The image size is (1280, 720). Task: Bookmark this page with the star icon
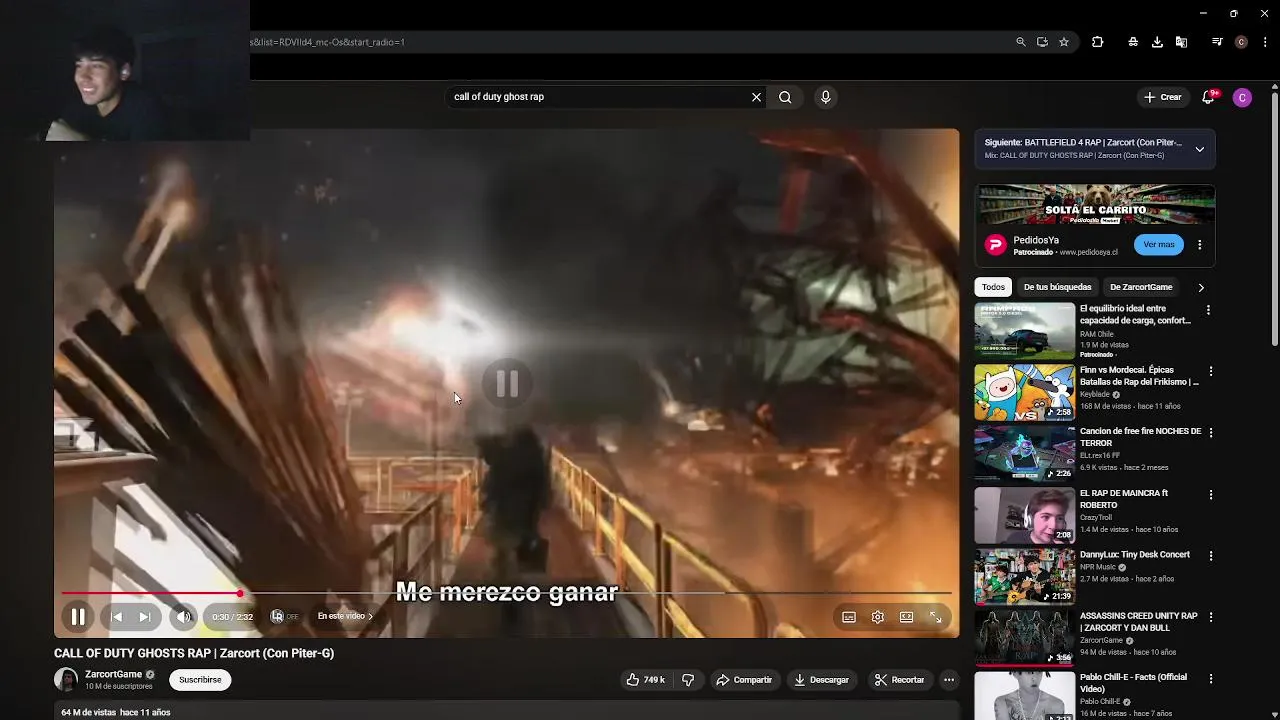(1064, 42)
